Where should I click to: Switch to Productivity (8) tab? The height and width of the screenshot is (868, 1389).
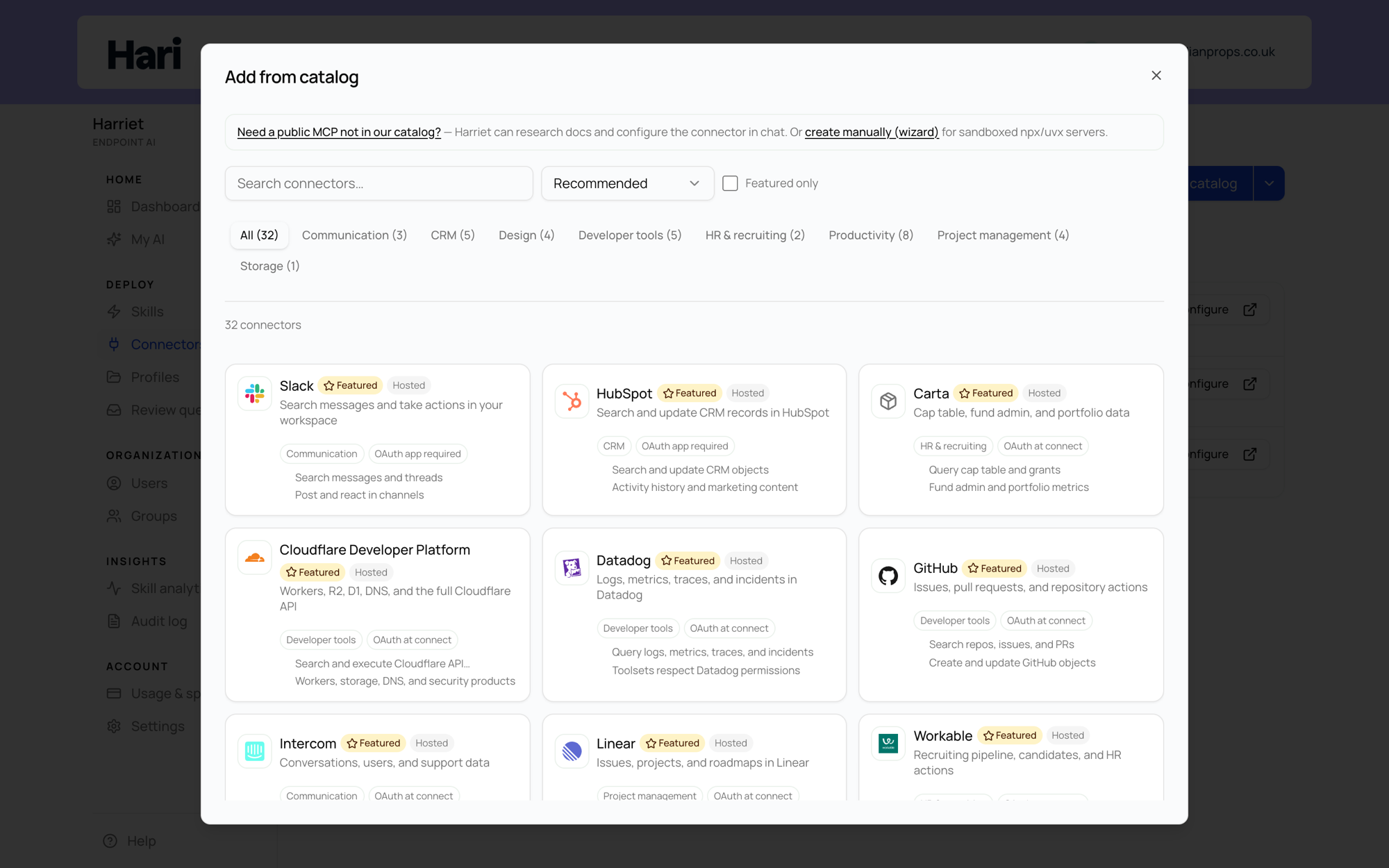click(871, 235)
